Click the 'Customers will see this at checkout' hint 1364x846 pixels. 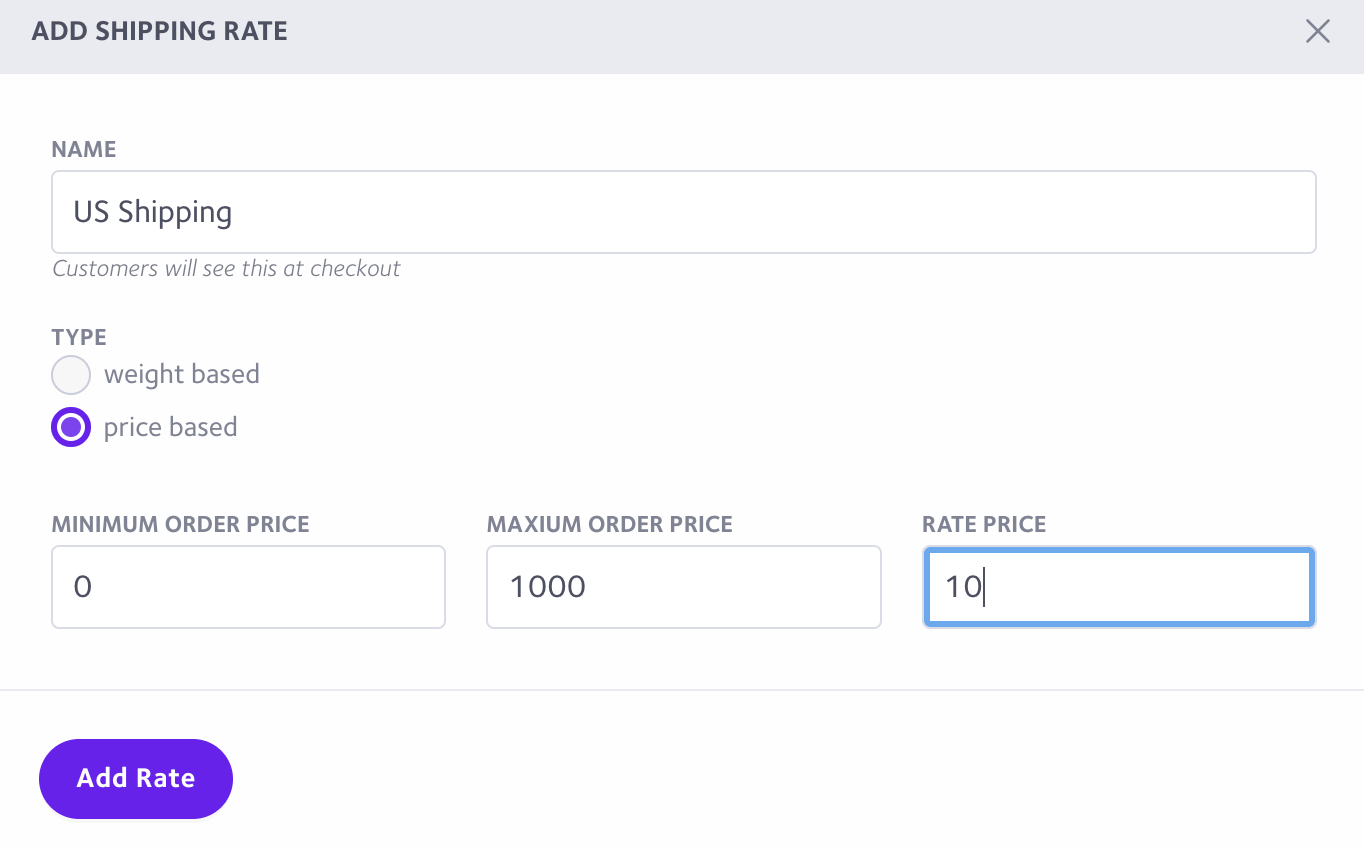point(226,269)
